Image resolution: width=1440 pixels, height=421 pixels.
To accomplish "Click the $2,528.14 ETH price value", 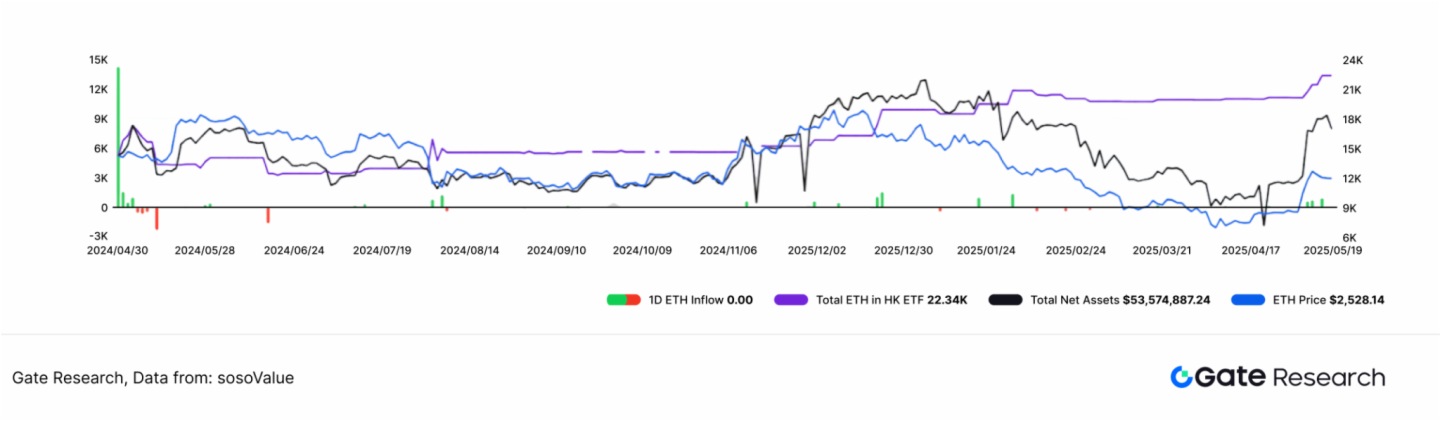I will click(1357, 299).
